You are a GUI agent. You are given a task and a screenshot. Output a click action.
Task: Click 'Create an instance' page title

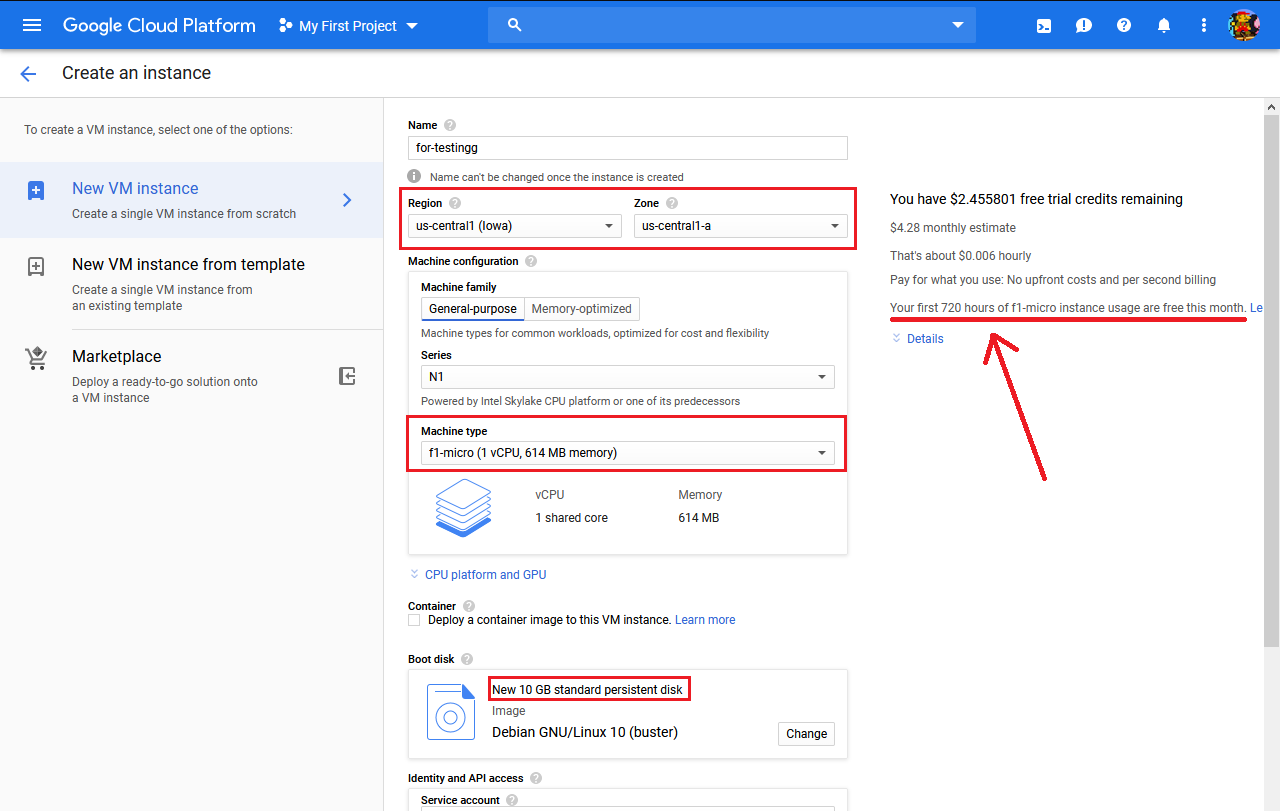[136, 73]
